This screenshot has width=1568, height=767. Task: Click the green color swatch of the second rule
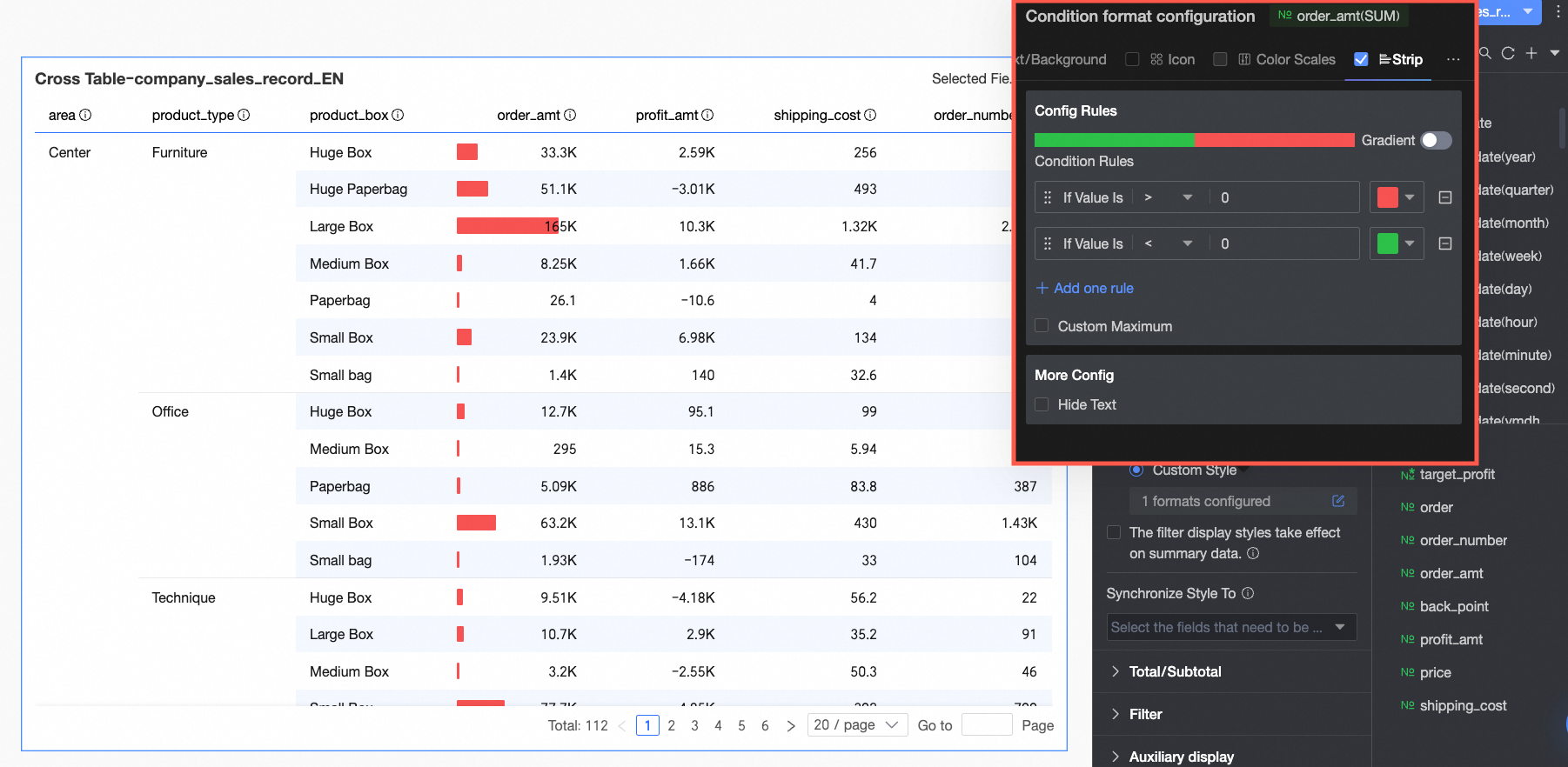(1388, 243)
